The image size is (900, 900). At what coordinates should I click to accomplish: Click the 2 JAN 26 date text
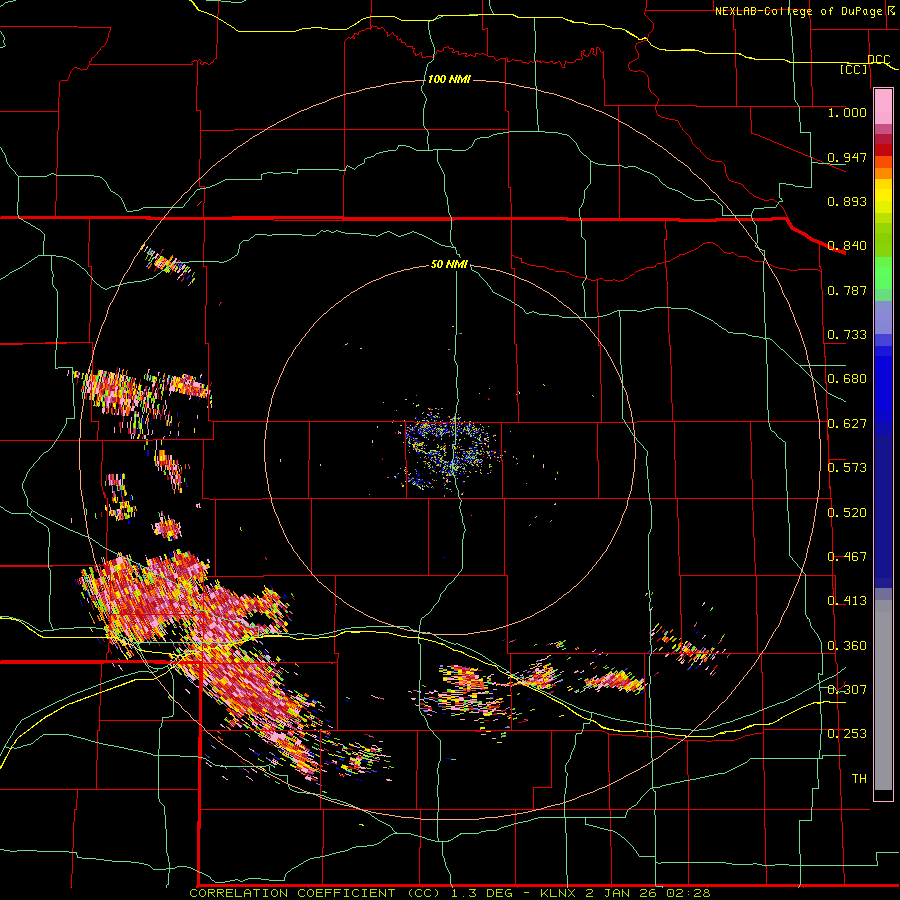coord(621,893)
